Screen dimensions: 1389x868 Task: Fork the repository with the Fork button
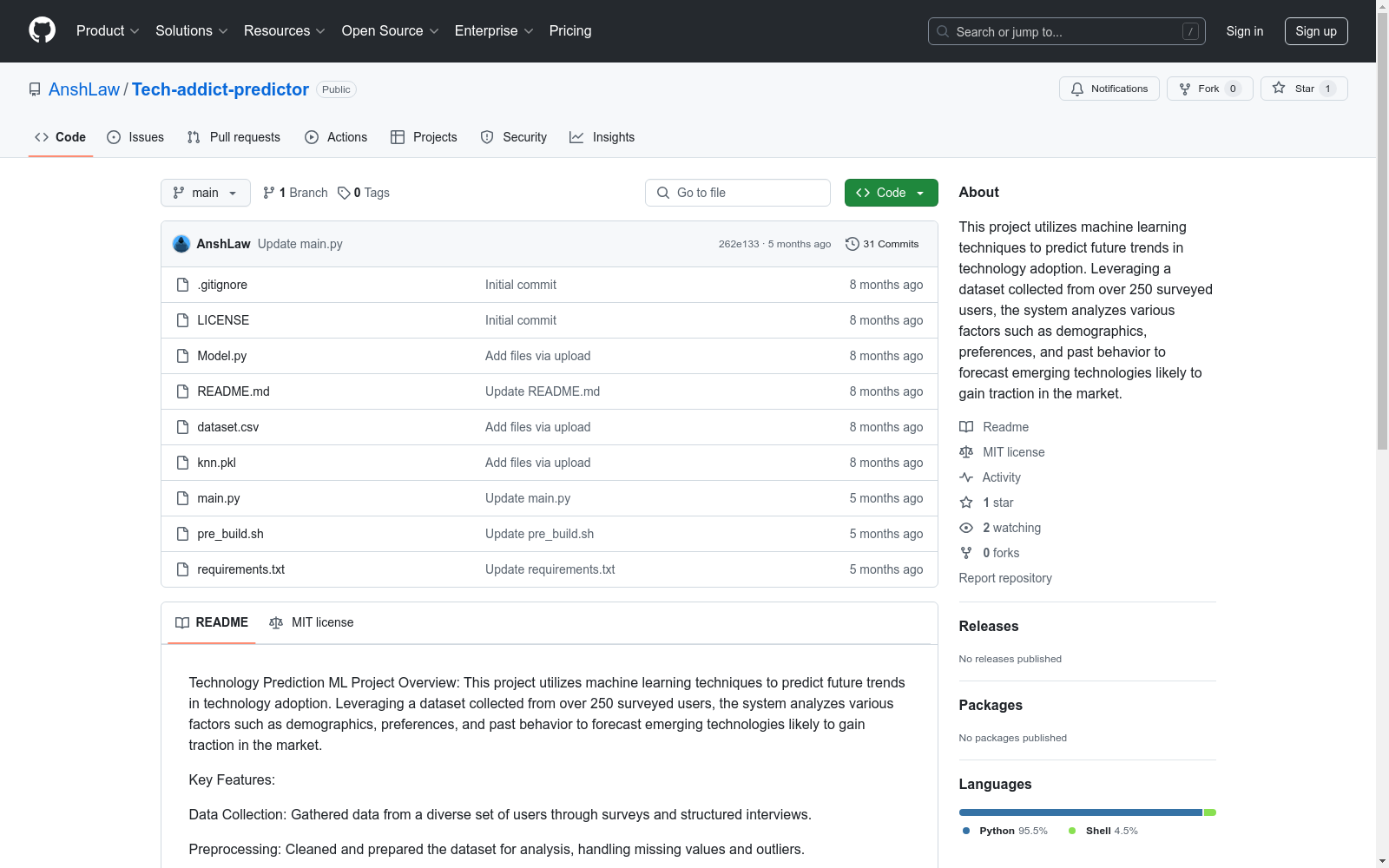pos(1210,89)
